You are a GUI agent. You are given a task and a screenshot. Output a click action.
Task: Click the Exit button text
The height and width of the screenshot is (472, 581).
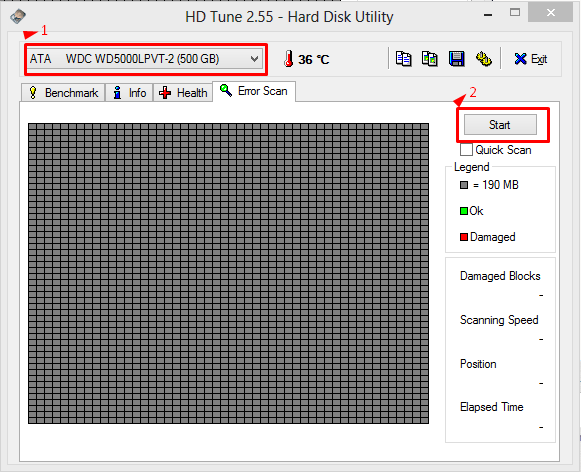pyautogui.click(x=539, y=59)
